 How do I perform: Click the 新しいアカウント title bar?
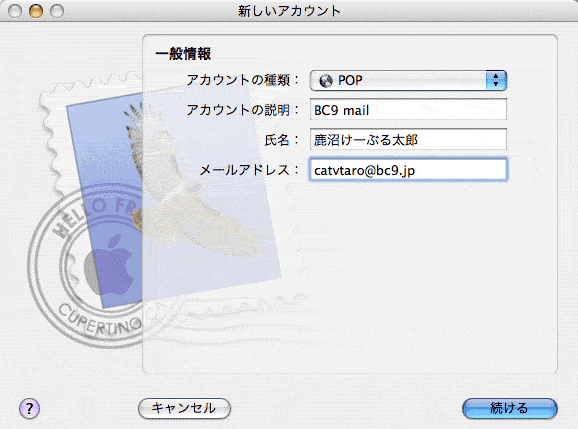pos(289,11)
